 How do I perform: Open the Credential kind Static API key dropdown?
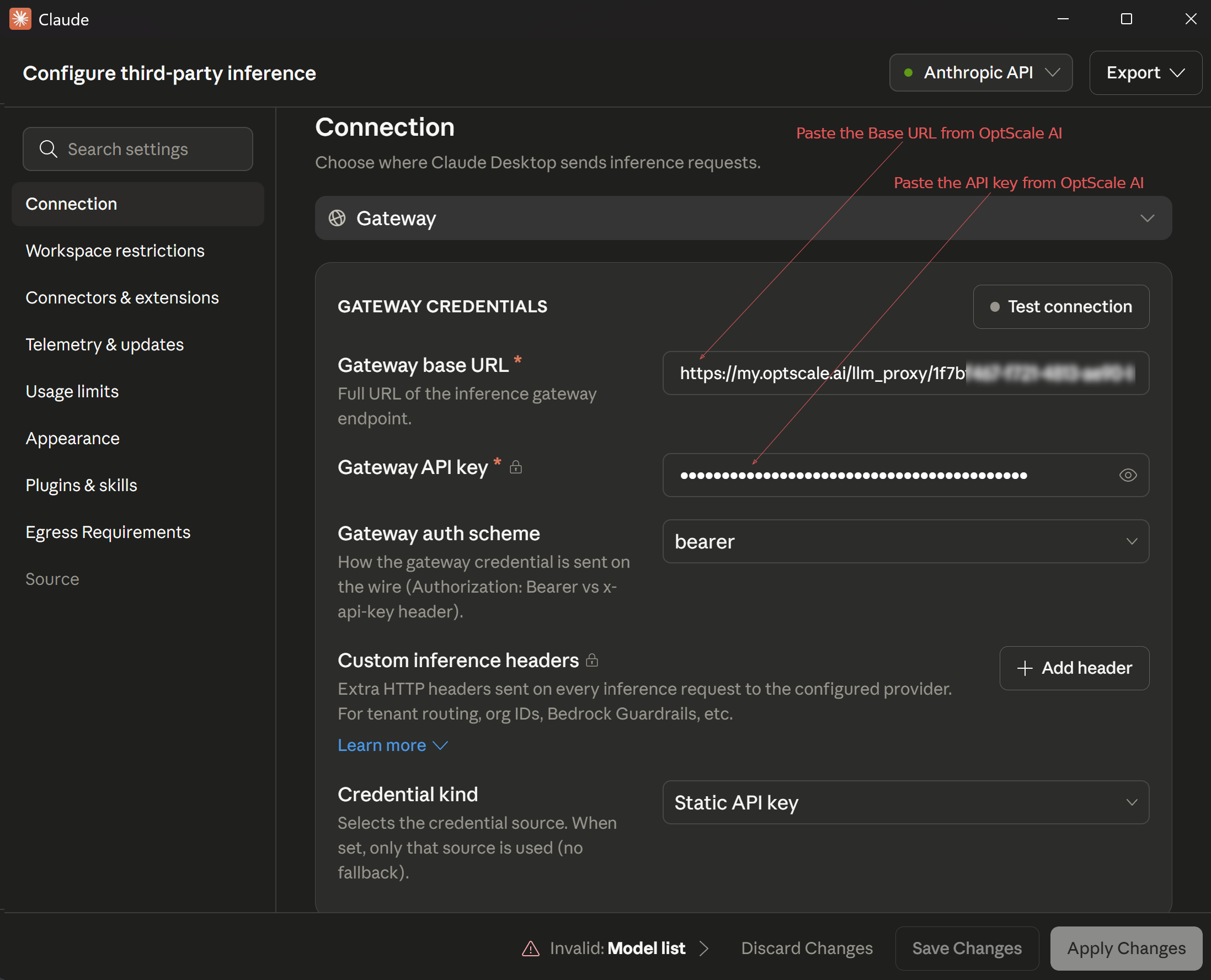906,802
